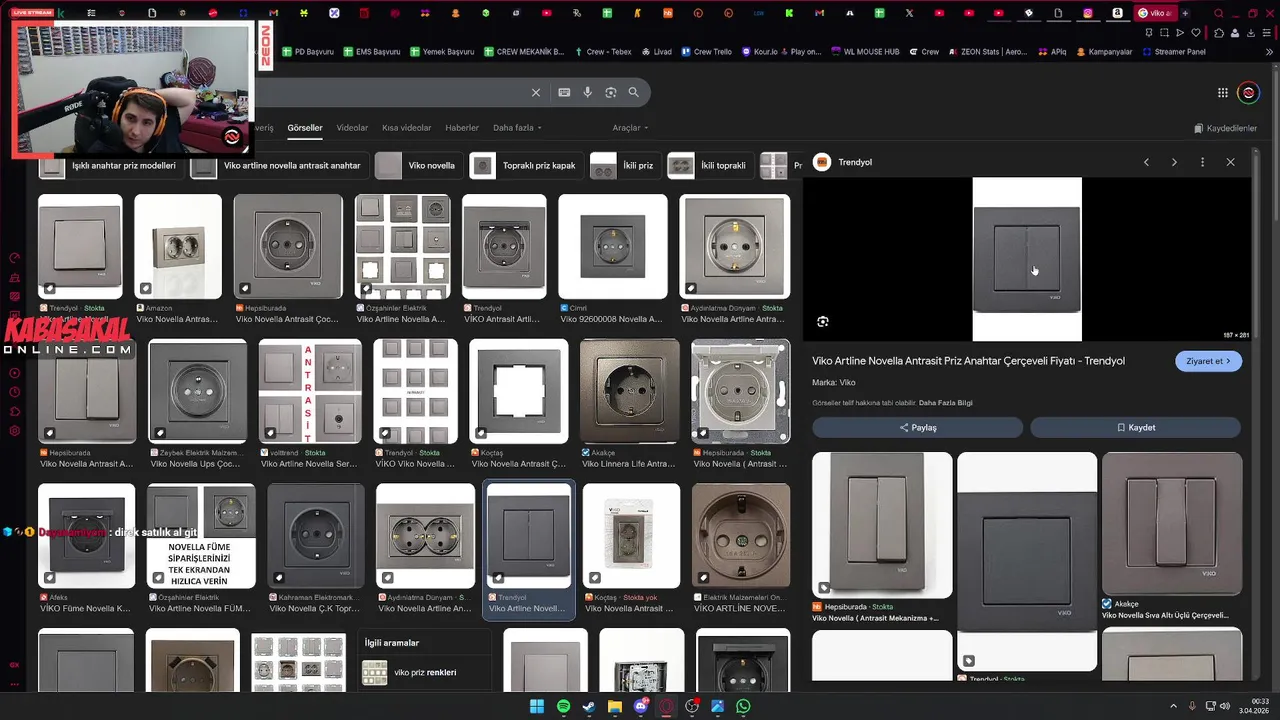Expand the Daha fazla menu
Image resolution: width=1280 pixels, height=720 pixels.
click(x=517, y=128)
